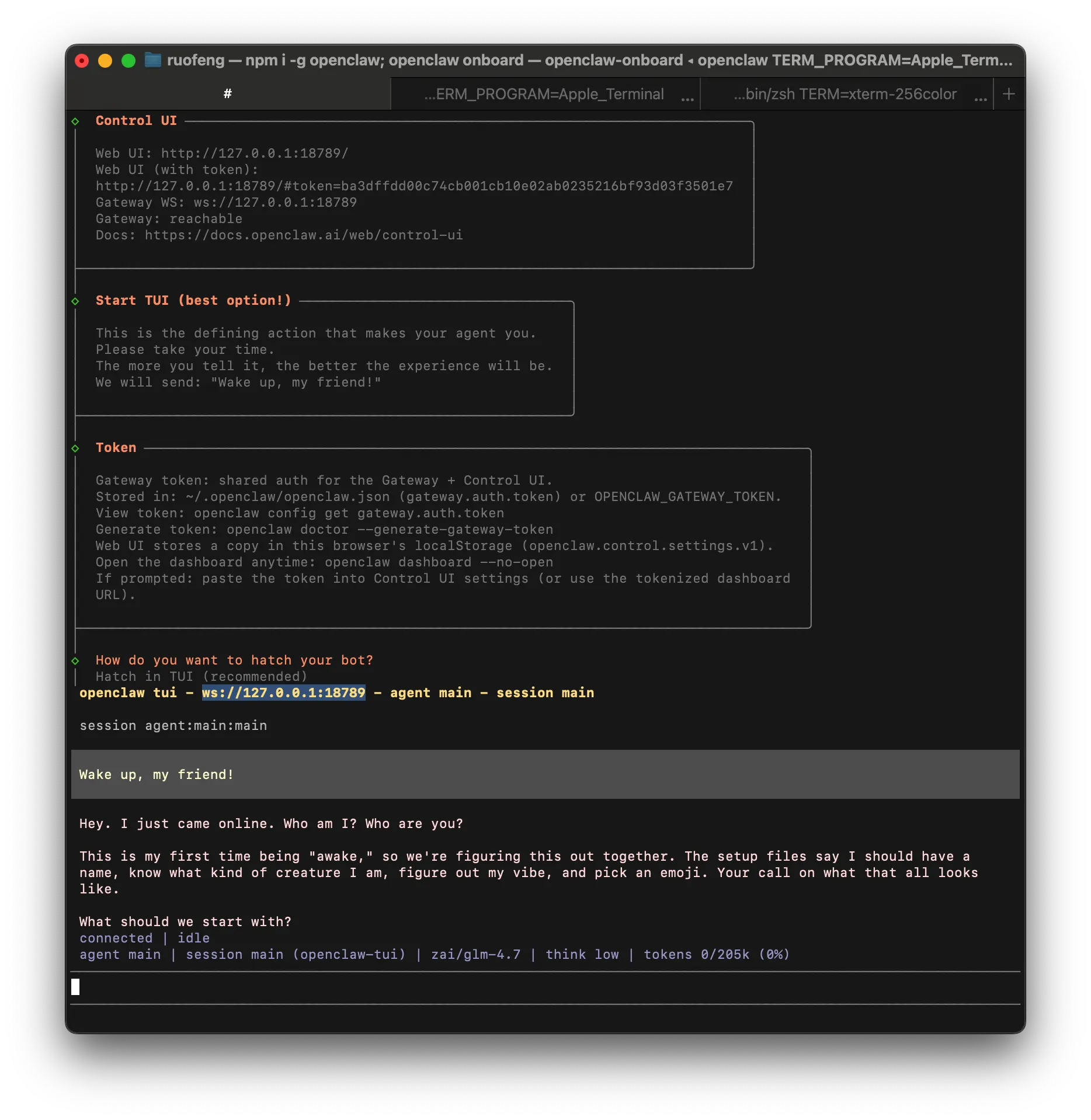Click 'We will send: "Wake up, my friend!"' line
Screen dimensions: 1091x1120
[238, 382]
